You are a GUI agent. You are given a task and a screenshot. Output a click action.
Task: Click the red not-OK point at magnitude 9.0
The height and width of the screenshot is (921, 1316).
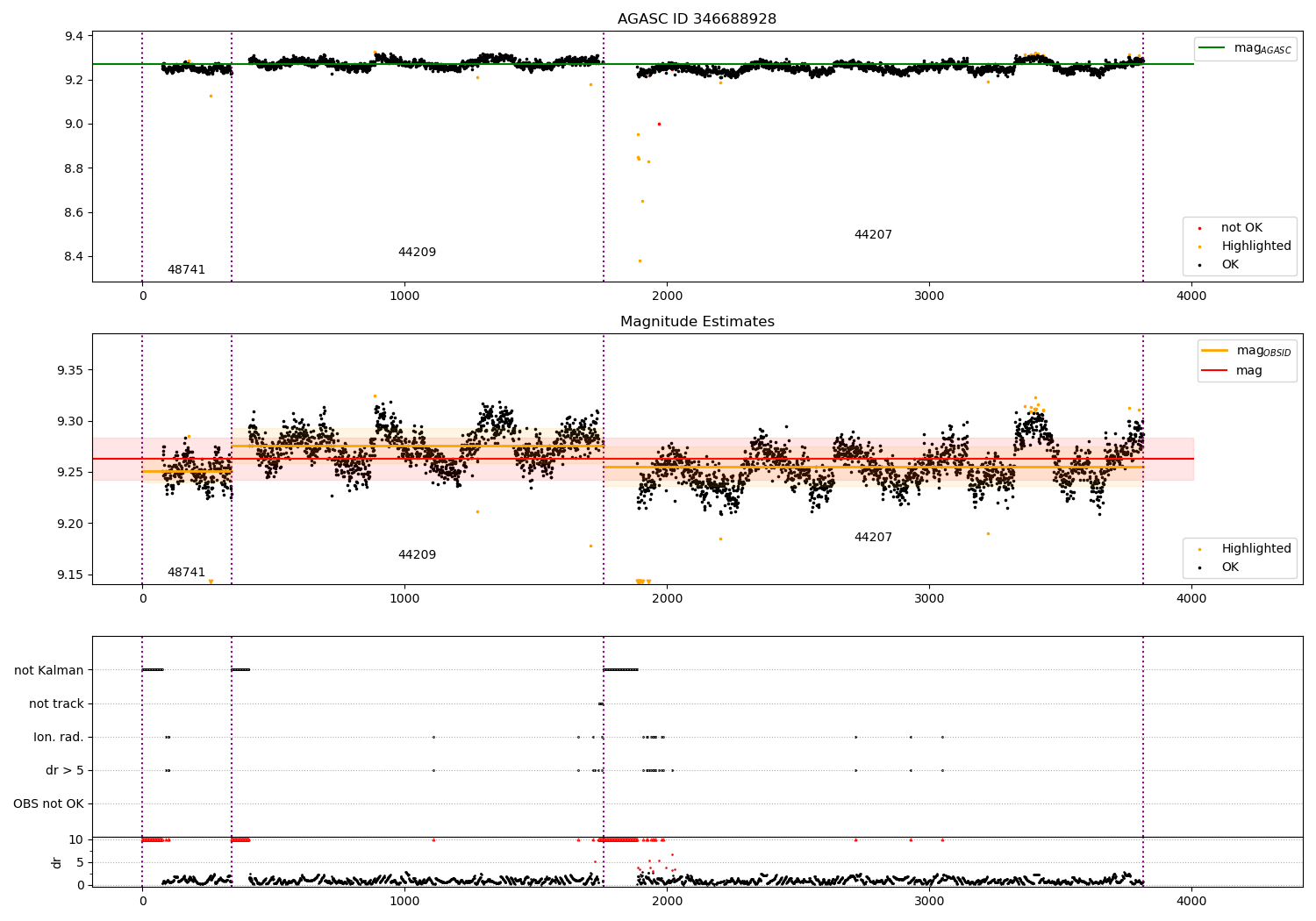click(x=659, y=124)
